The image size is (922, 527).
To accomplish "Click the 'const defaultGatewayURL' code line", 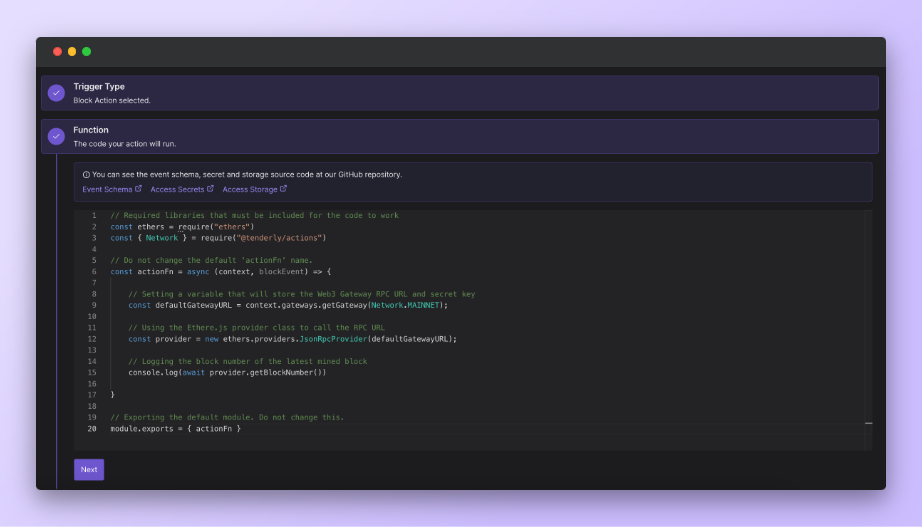I will pos(288,305).
